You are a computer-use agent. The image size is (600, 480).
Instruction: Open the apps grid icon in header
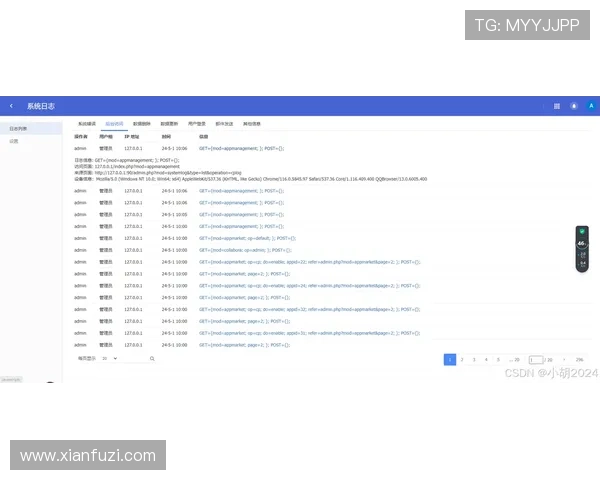556,105
